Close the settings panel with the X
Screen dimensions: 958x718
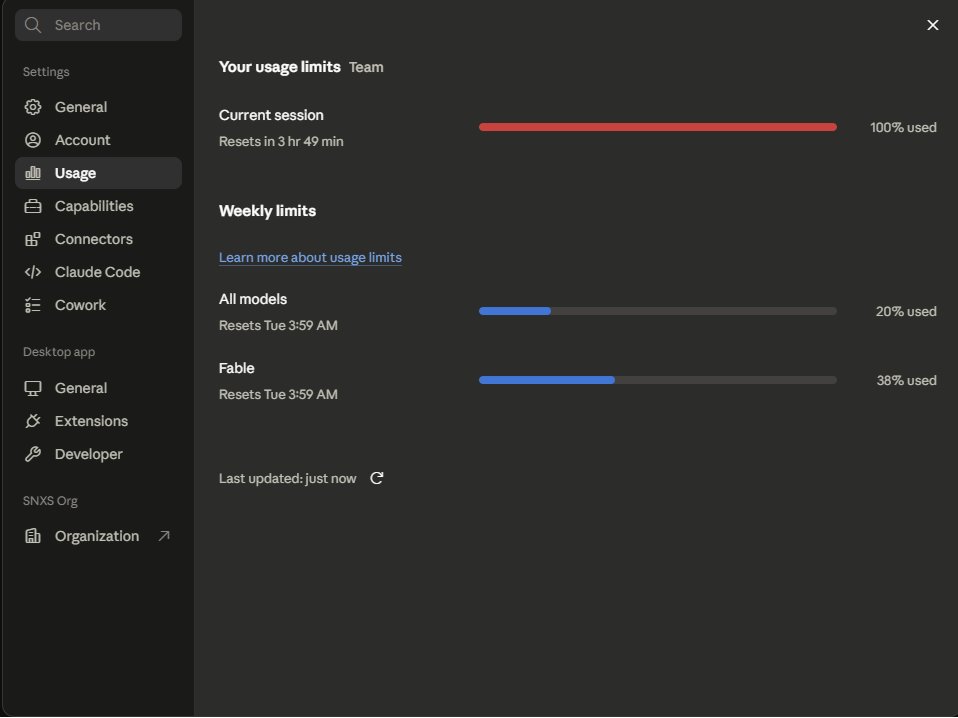(932, 25)
